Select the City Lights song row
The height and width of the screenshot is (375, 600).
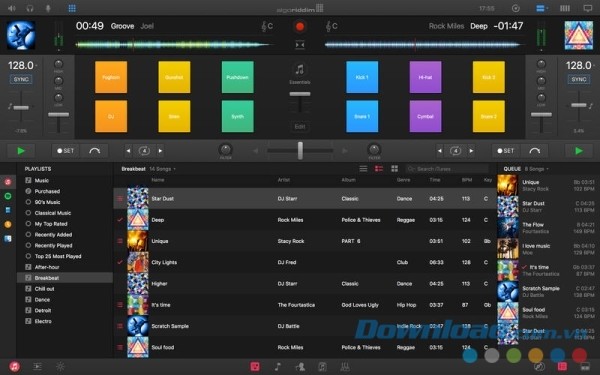coord(305,262)
